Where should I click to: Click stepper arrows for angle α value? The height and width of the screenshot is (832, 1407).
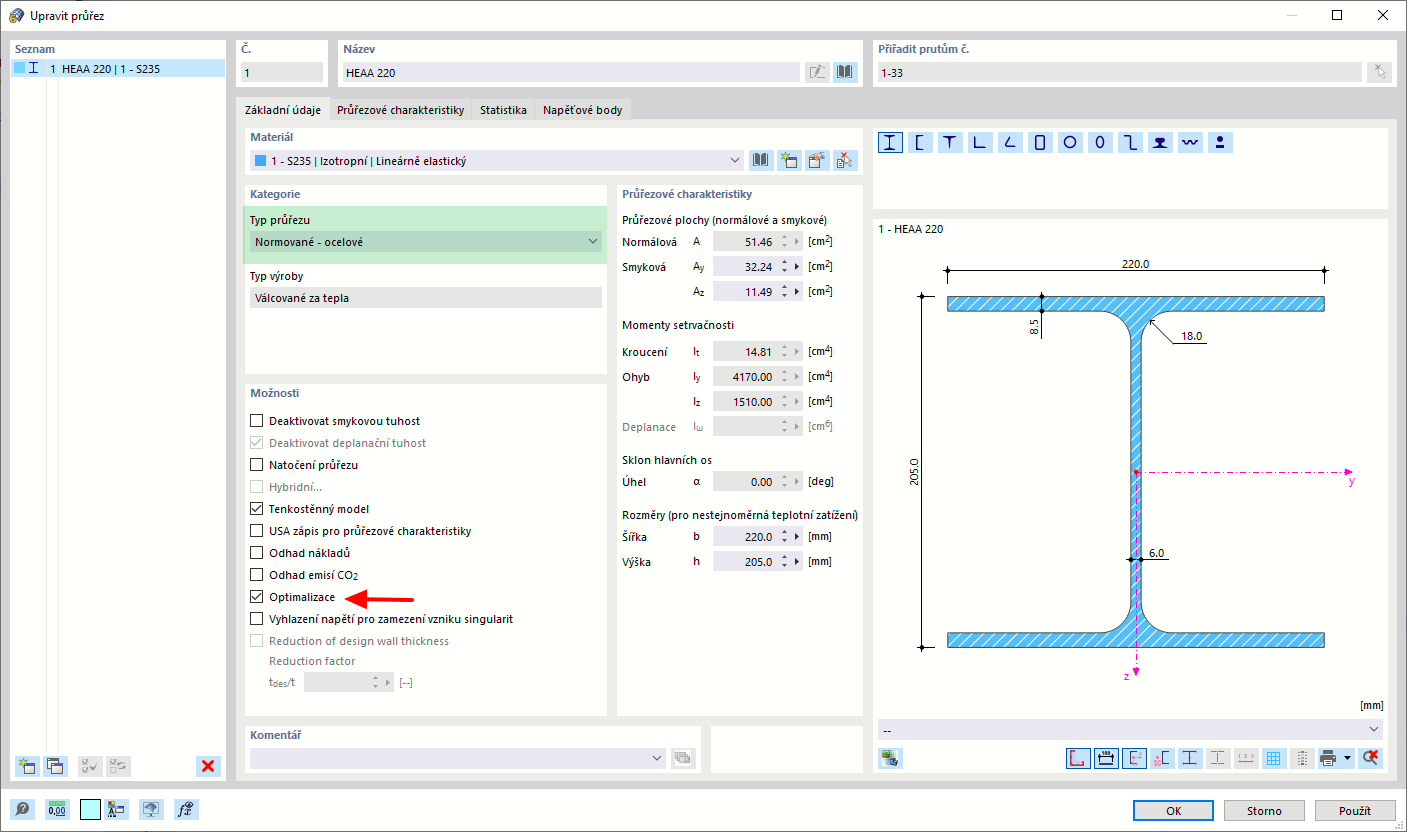coord(784,482)
